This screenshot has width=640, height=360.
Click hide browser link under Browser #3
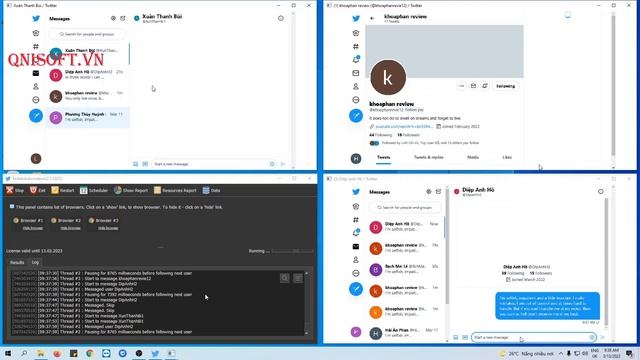coord(108,228)
